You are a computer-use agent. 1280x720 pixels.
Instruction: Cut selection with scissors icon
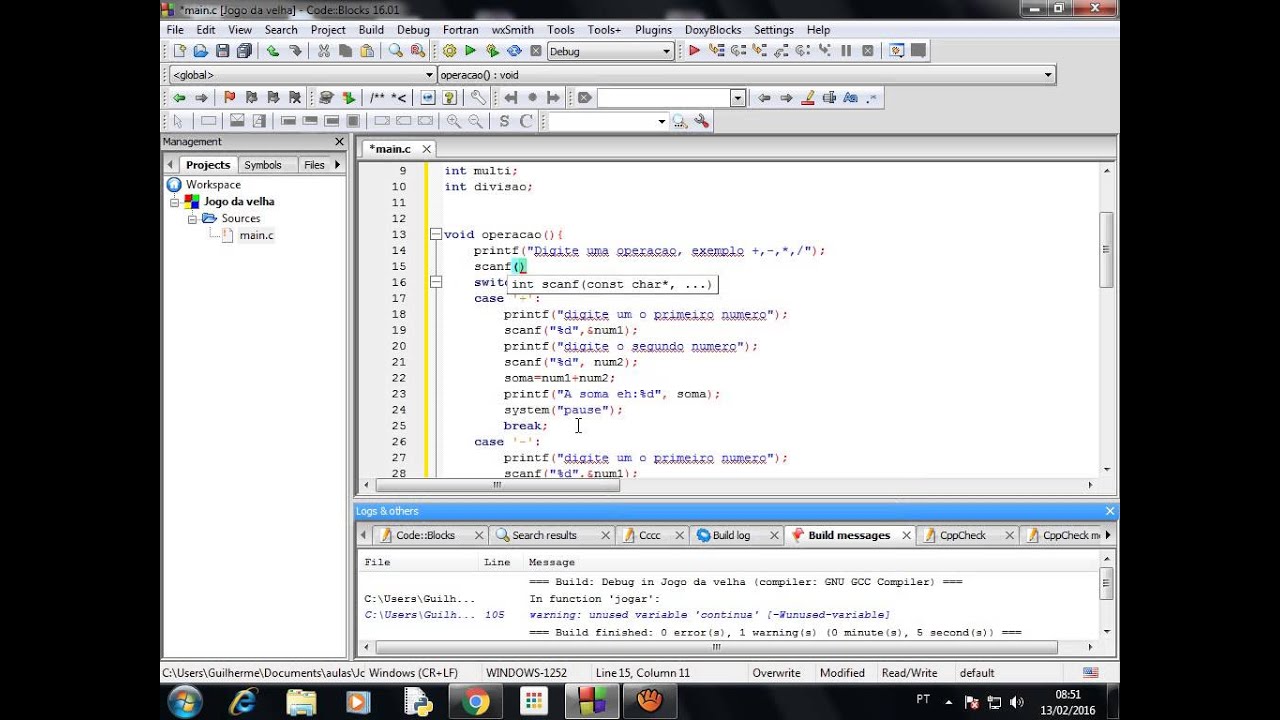[x=324, y=51]
